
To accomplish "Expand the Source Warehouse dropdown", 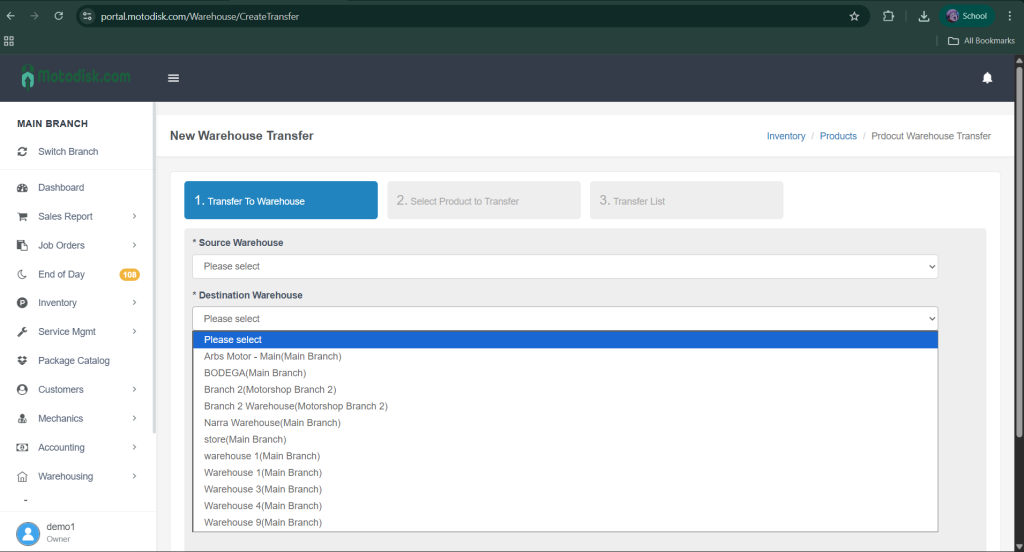I will [565, 267].
